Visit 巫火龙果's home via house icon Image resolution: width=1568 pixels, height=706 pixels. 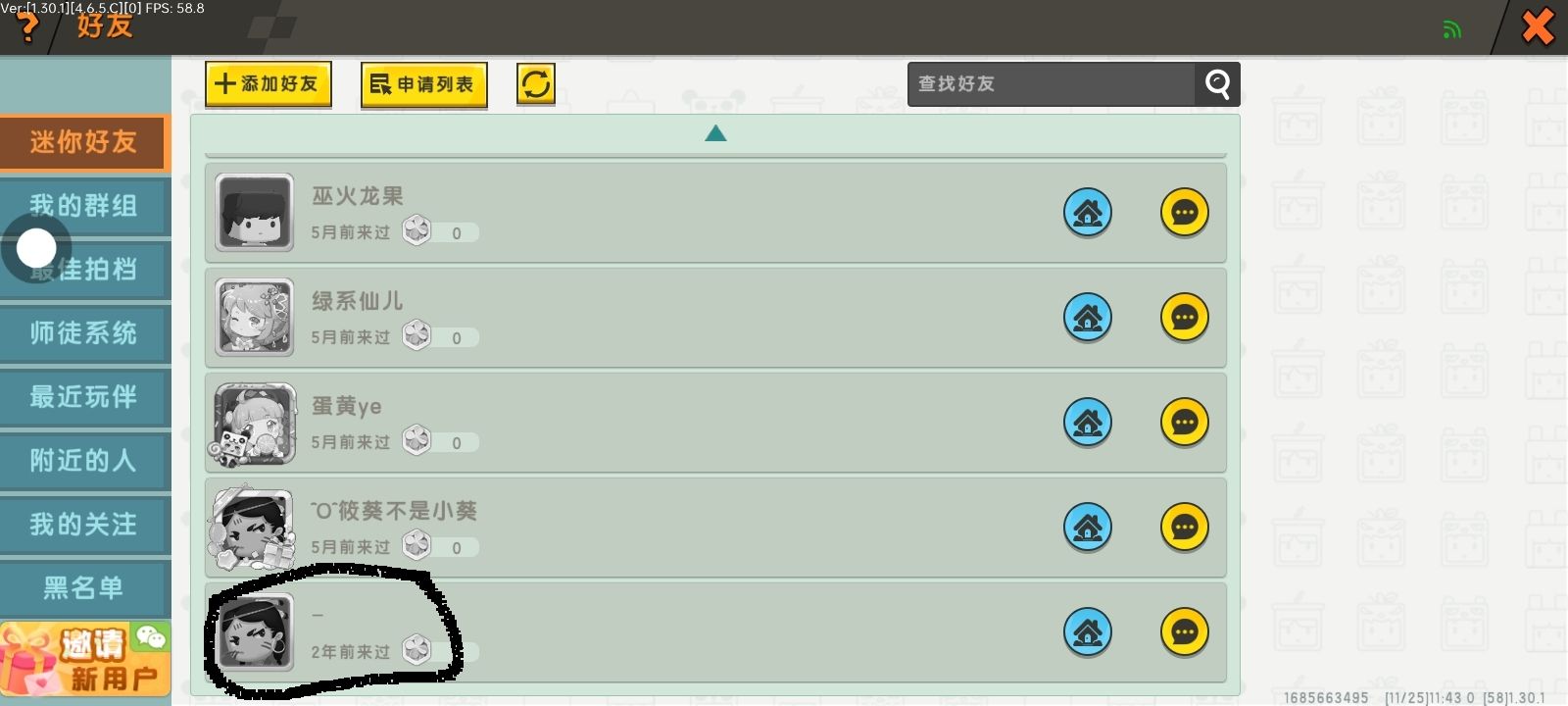[x=1088, y=213]
